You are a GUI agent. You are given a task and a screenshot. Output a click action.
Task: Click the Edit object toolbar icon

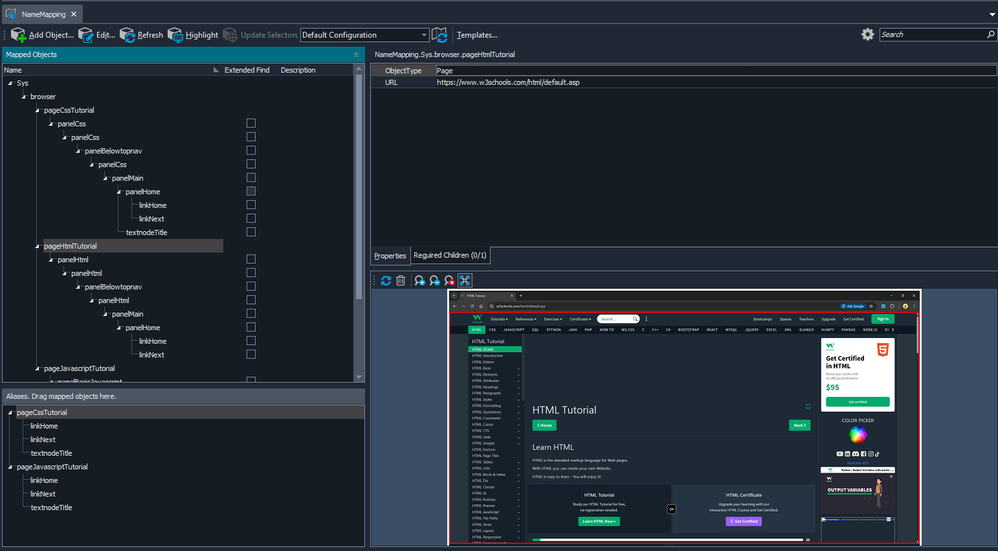(86, 35)
